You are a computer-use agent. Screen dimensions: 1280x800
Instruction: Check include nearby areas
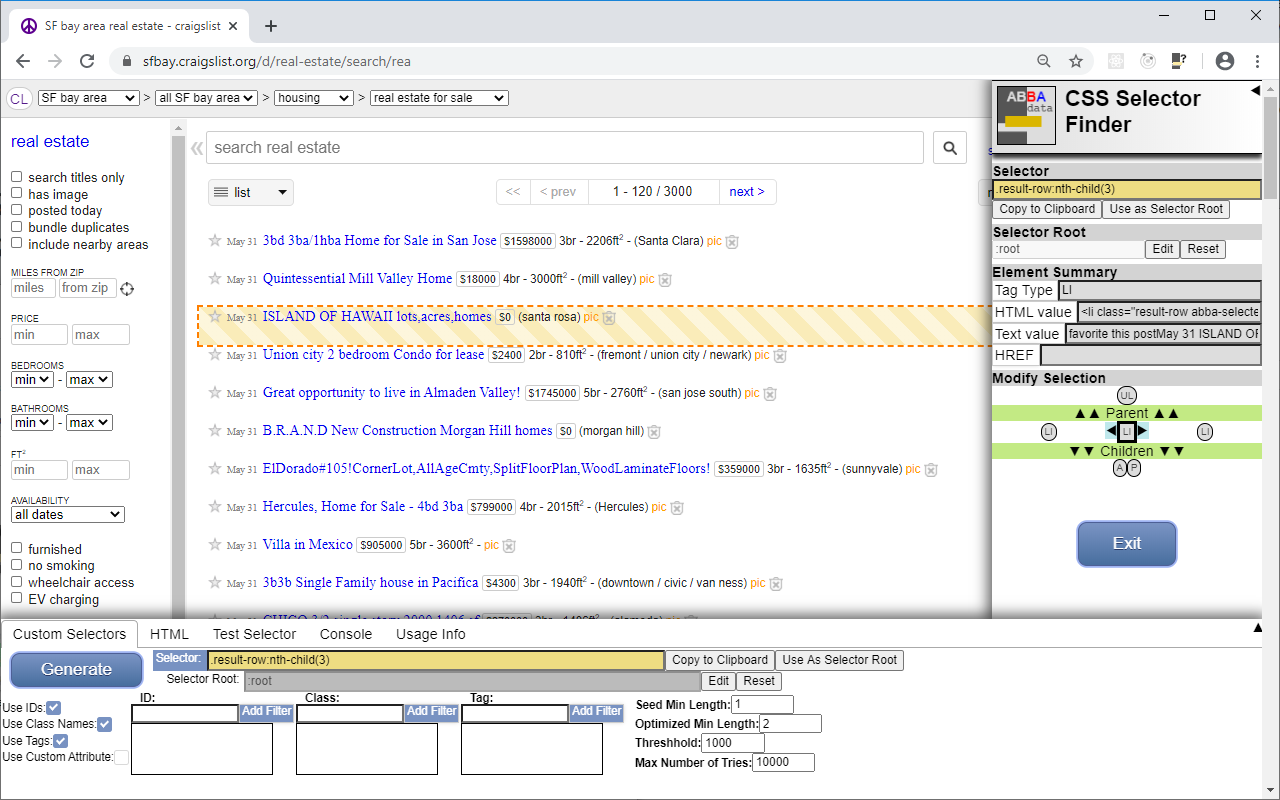click(x=16, y=244)
